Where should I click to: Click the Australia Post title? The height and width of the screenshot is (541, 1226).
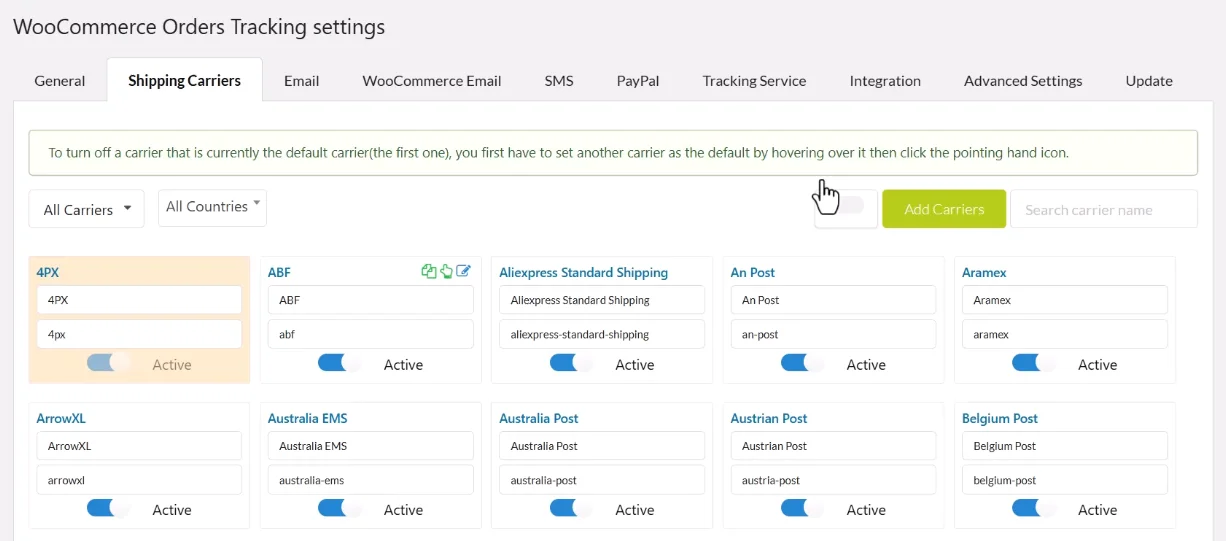539,418
